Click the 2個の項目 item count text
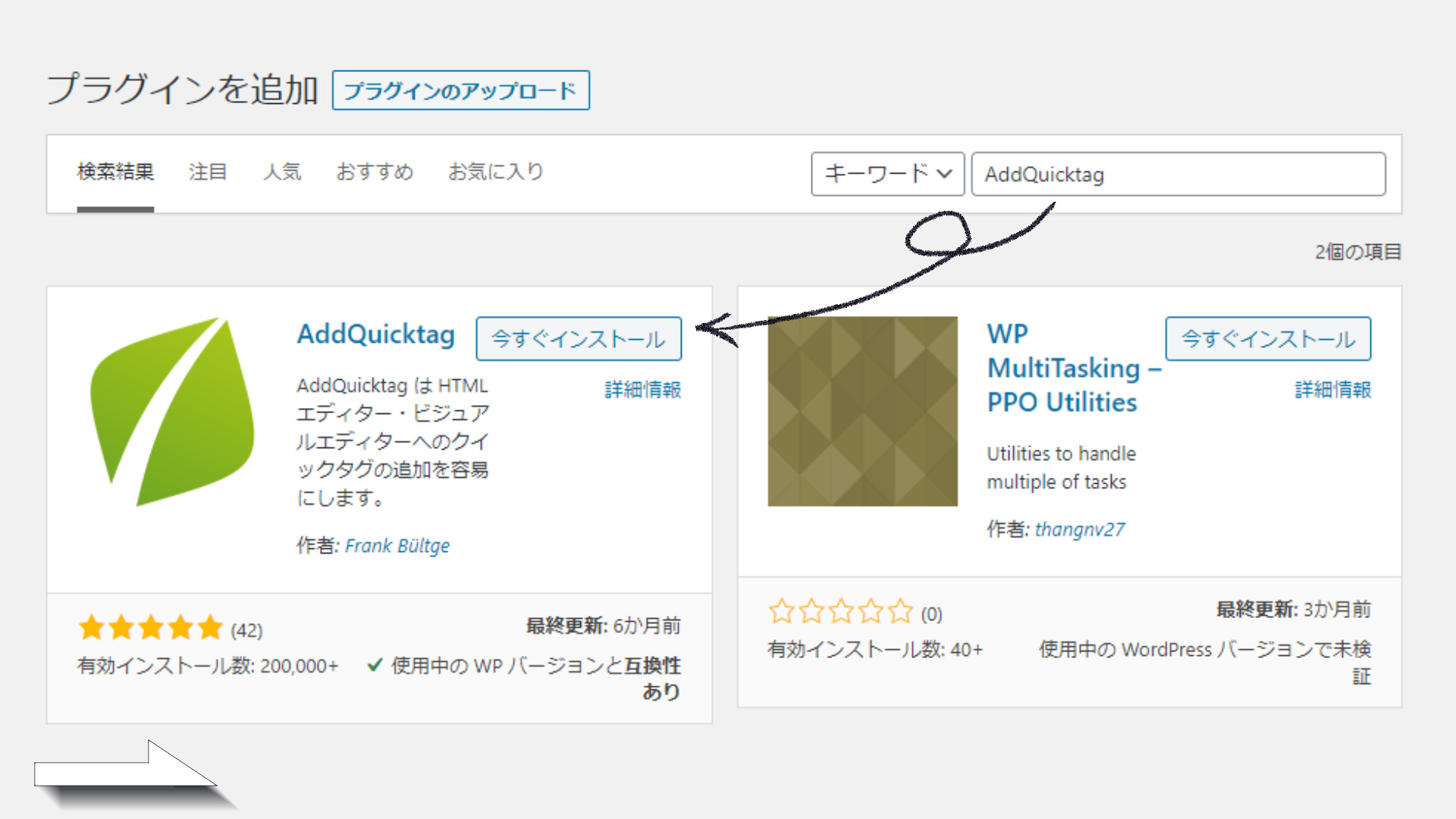 1357,252
